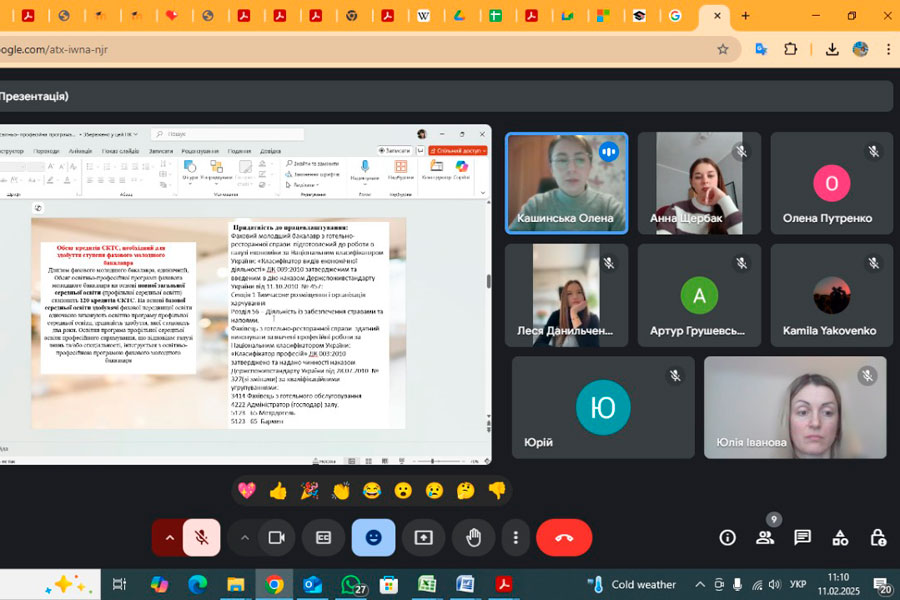Open video settings arrow beside camera
The image size is (900, 600).
click(245, 537)
